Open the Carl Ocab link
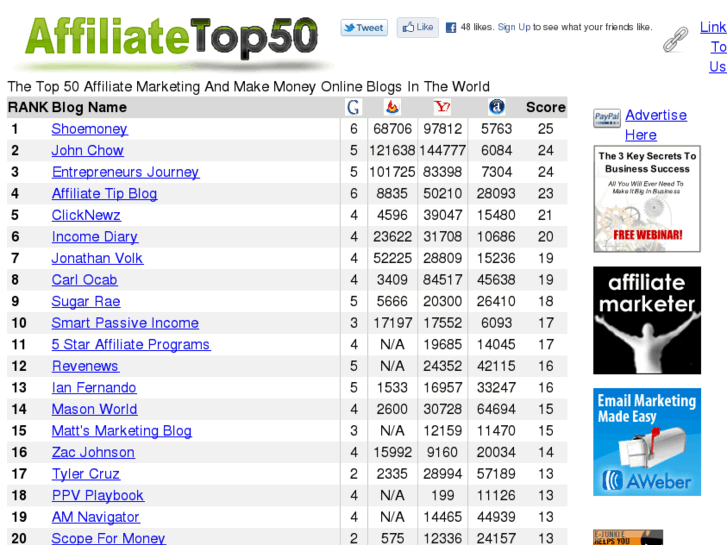The width and height of the screenshot is (727, 545). pos(84,280)
